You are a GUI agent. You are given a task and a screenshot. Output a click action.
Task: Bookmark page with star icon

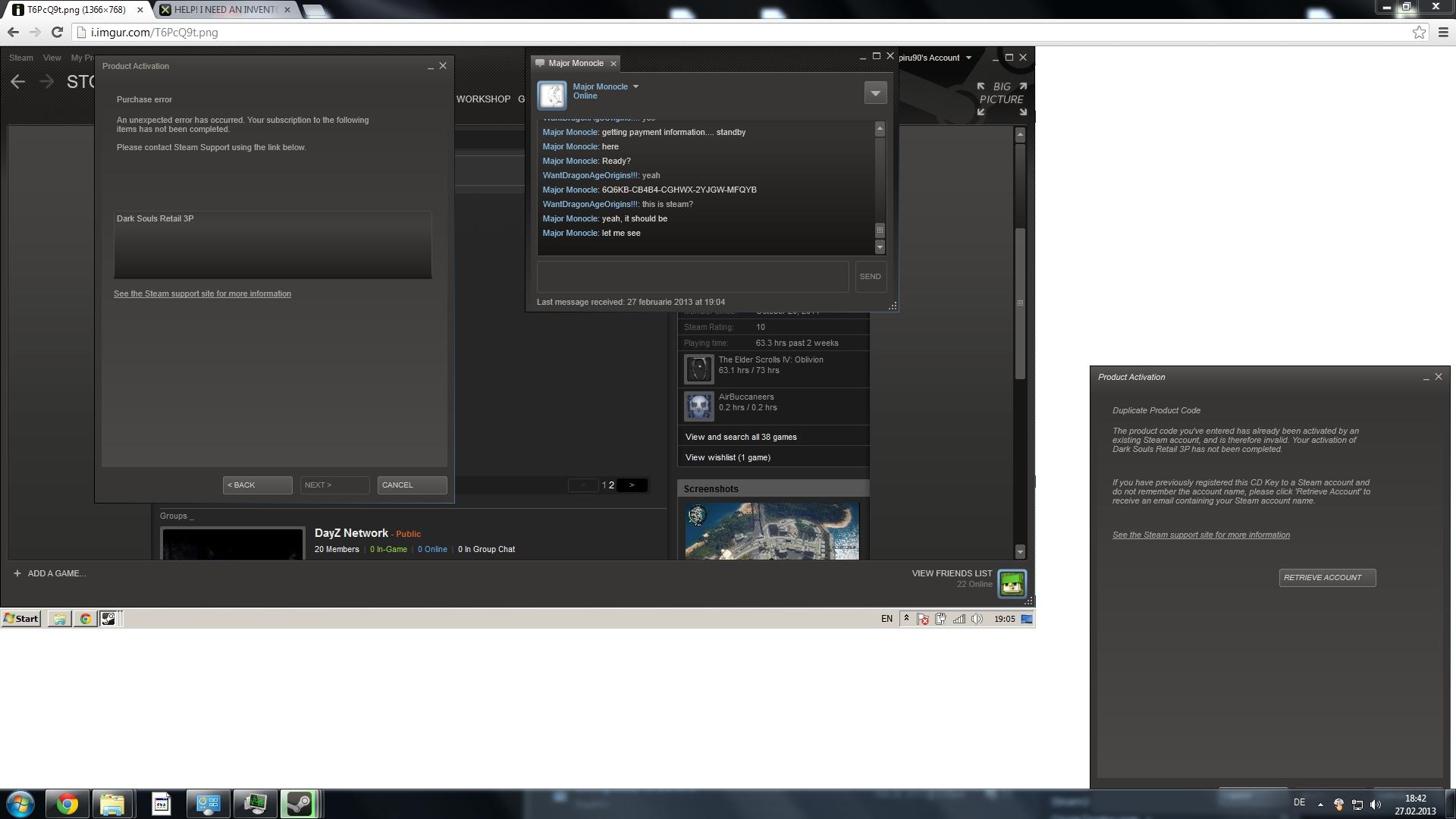pos(1419,32)
